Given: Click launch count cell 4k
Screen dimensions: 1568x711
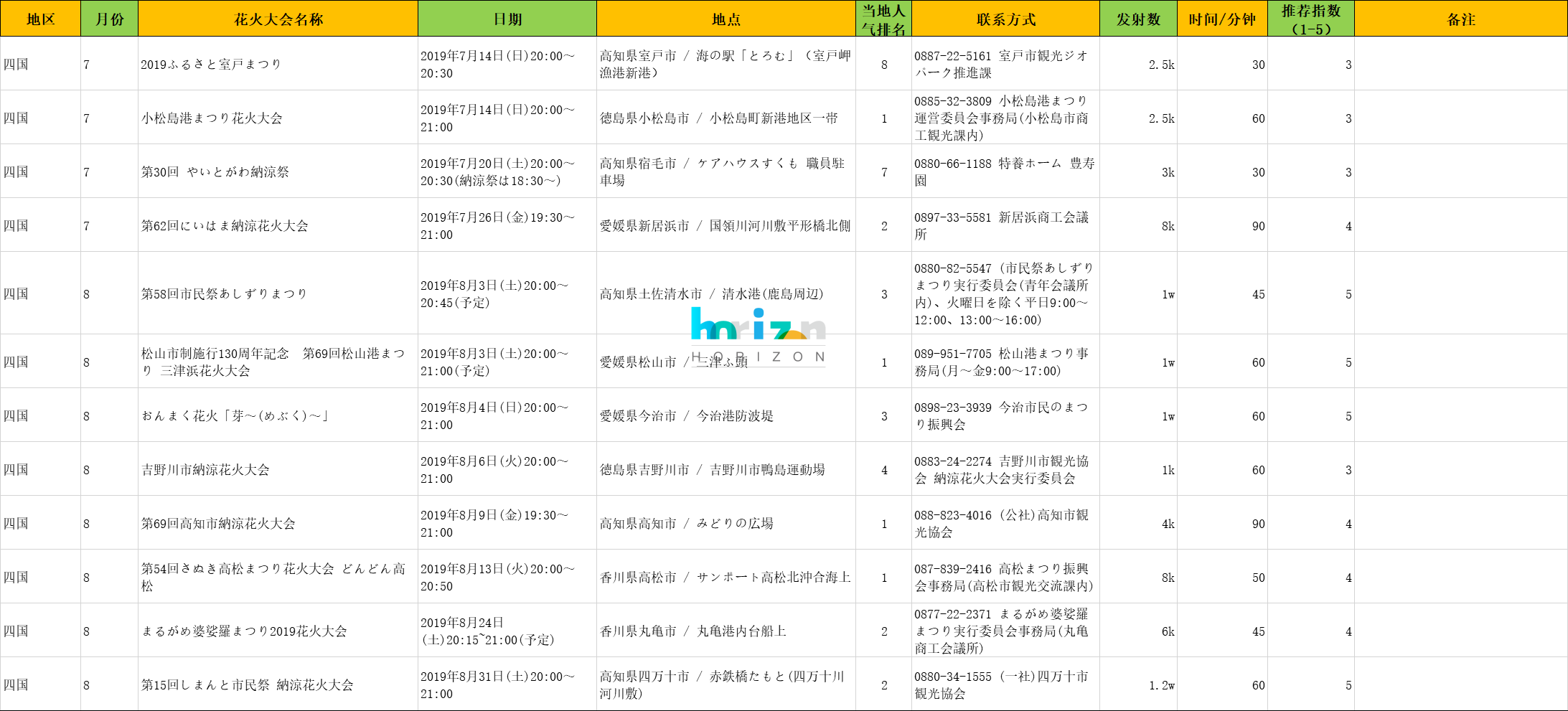Looking at the screenshot, I should pyautogui.click(x=1138, y=523).
